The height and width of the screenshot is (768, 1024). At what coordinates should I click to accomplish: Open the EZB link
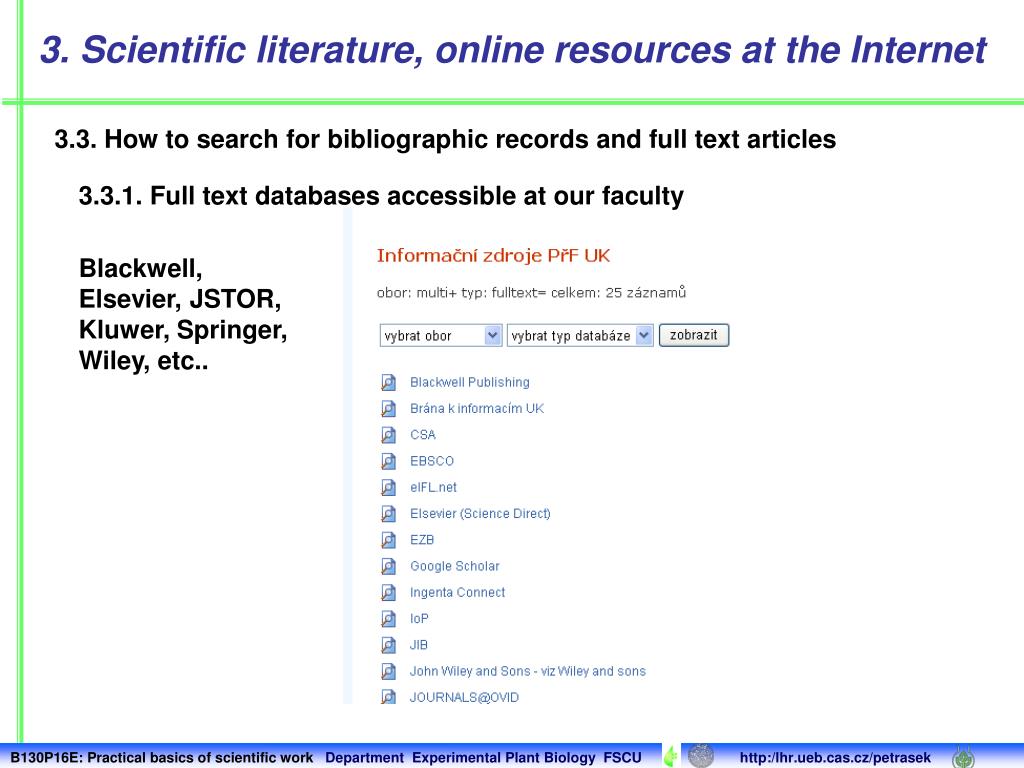pyautogui.click(x=422, y=539)
